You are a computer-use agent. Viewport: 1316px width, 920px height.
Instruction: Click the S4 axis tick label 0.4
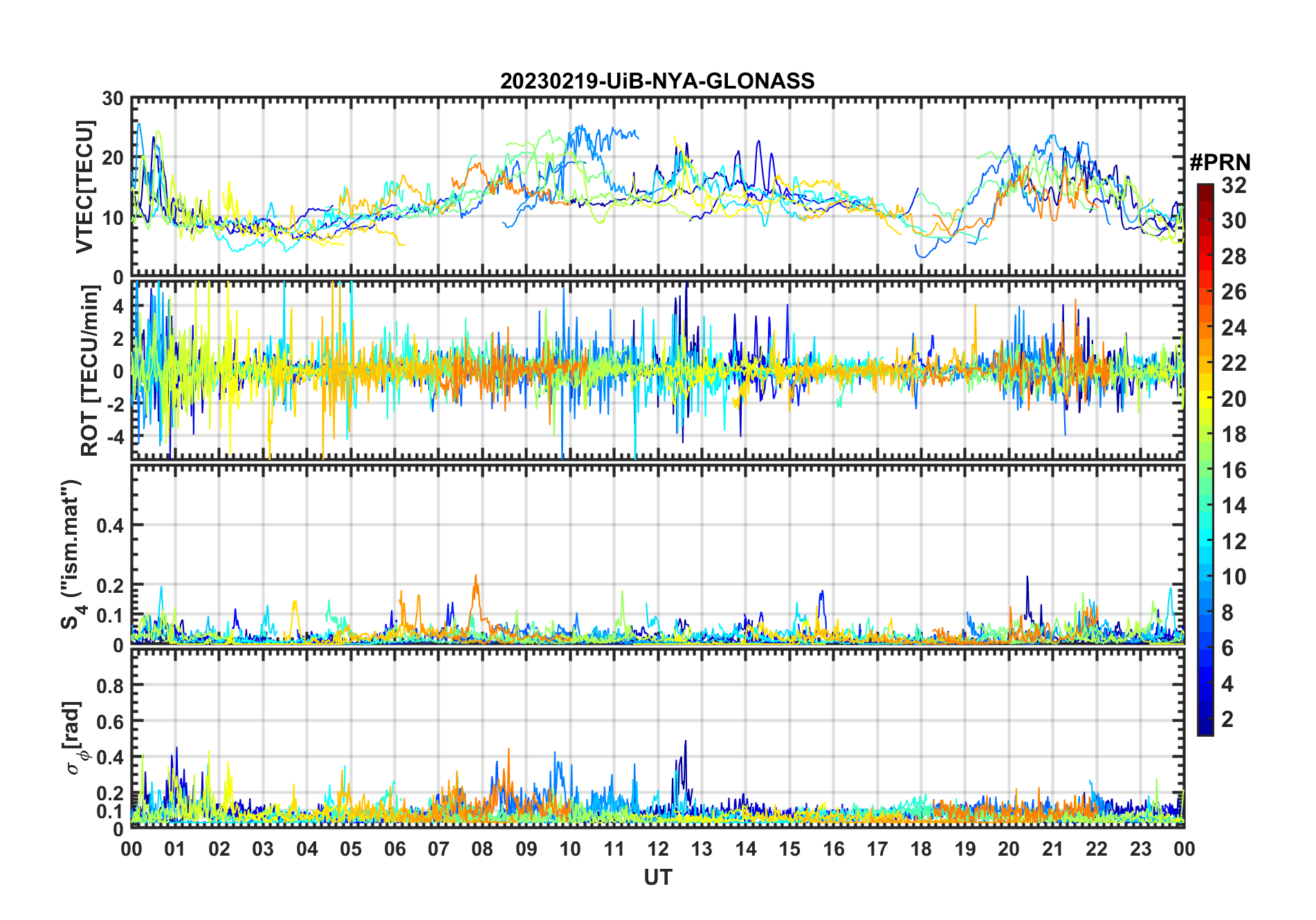pos(109,525)
